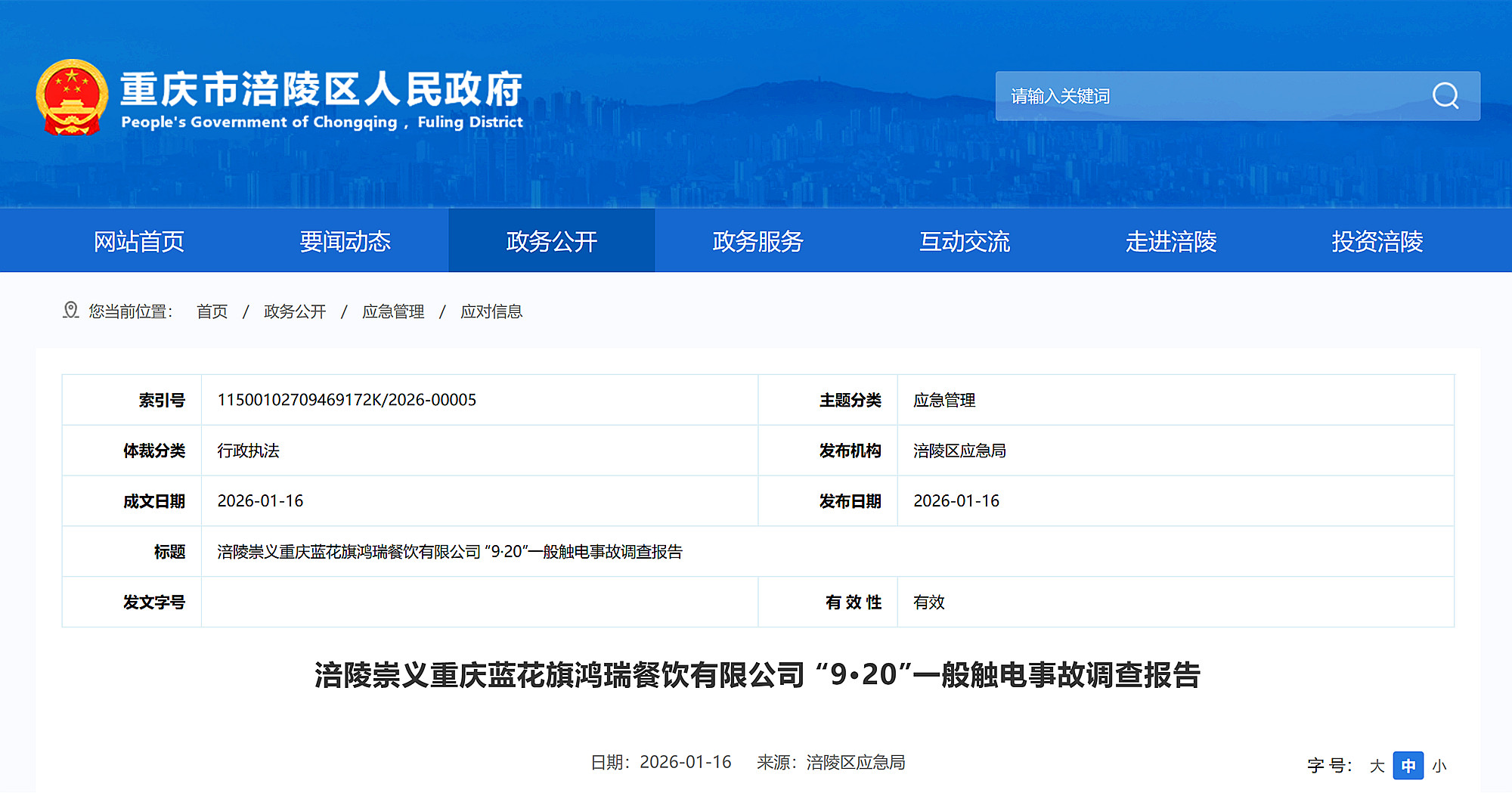Click the 成文日期 label cell
Viewport: 1512px width, 793px height.
(132, 501)
